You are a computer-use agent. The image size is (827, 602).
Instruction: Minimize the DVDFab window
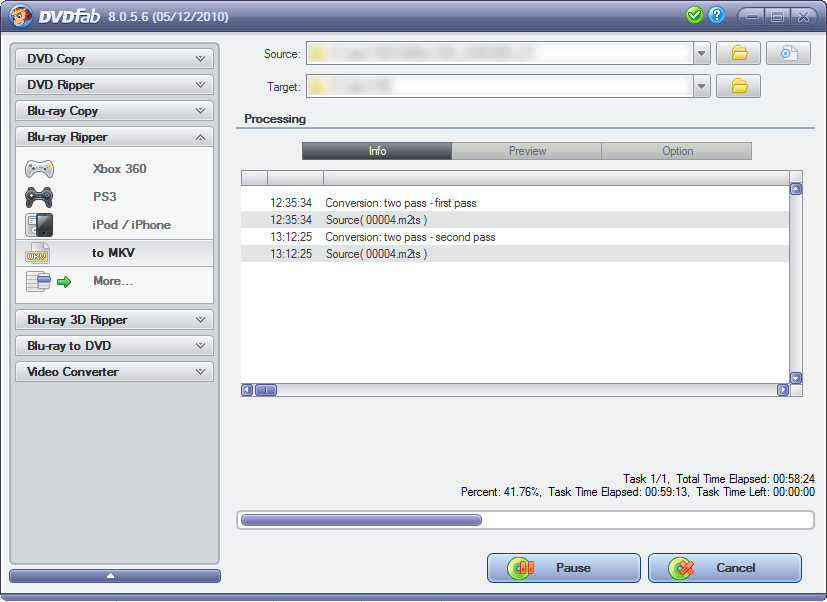pyautogui.click(x=751, y=16)
